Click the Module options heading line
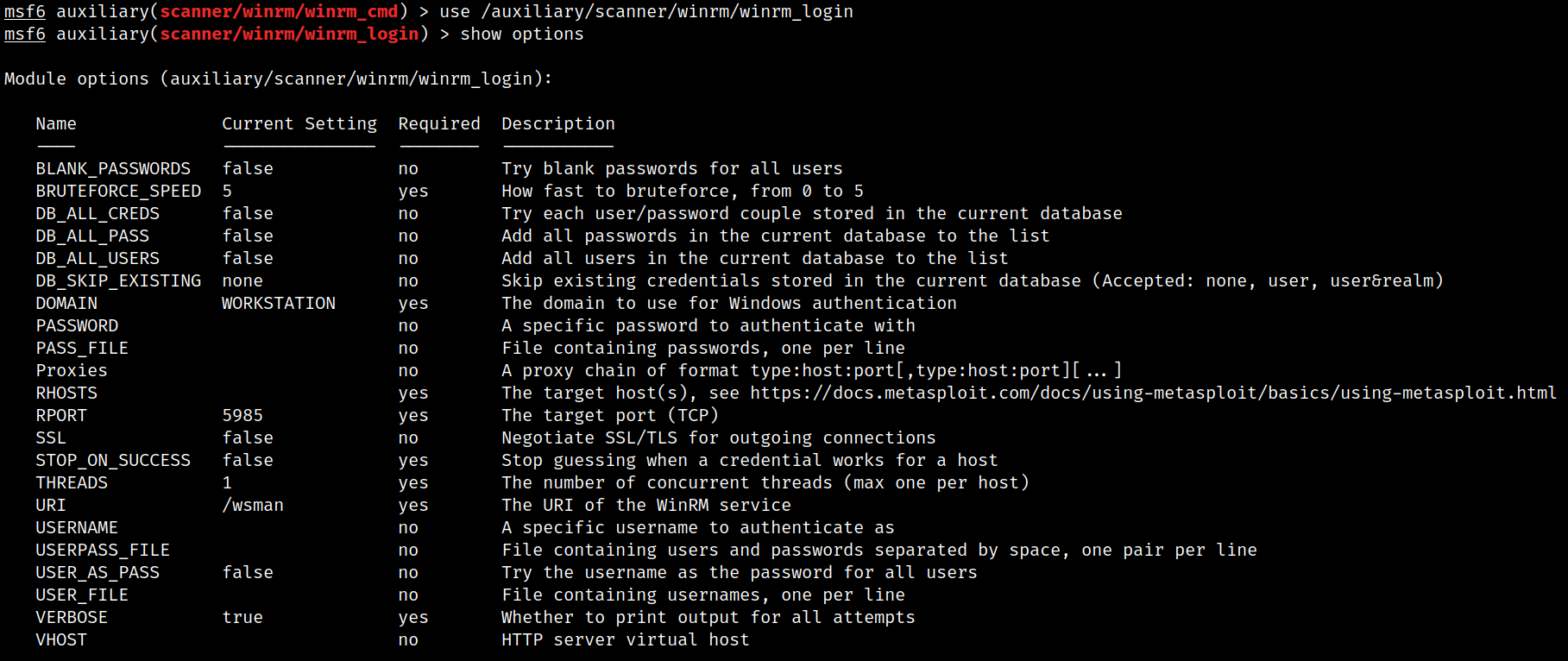This screenshot has height=661, width=1568. pos(278,79)
